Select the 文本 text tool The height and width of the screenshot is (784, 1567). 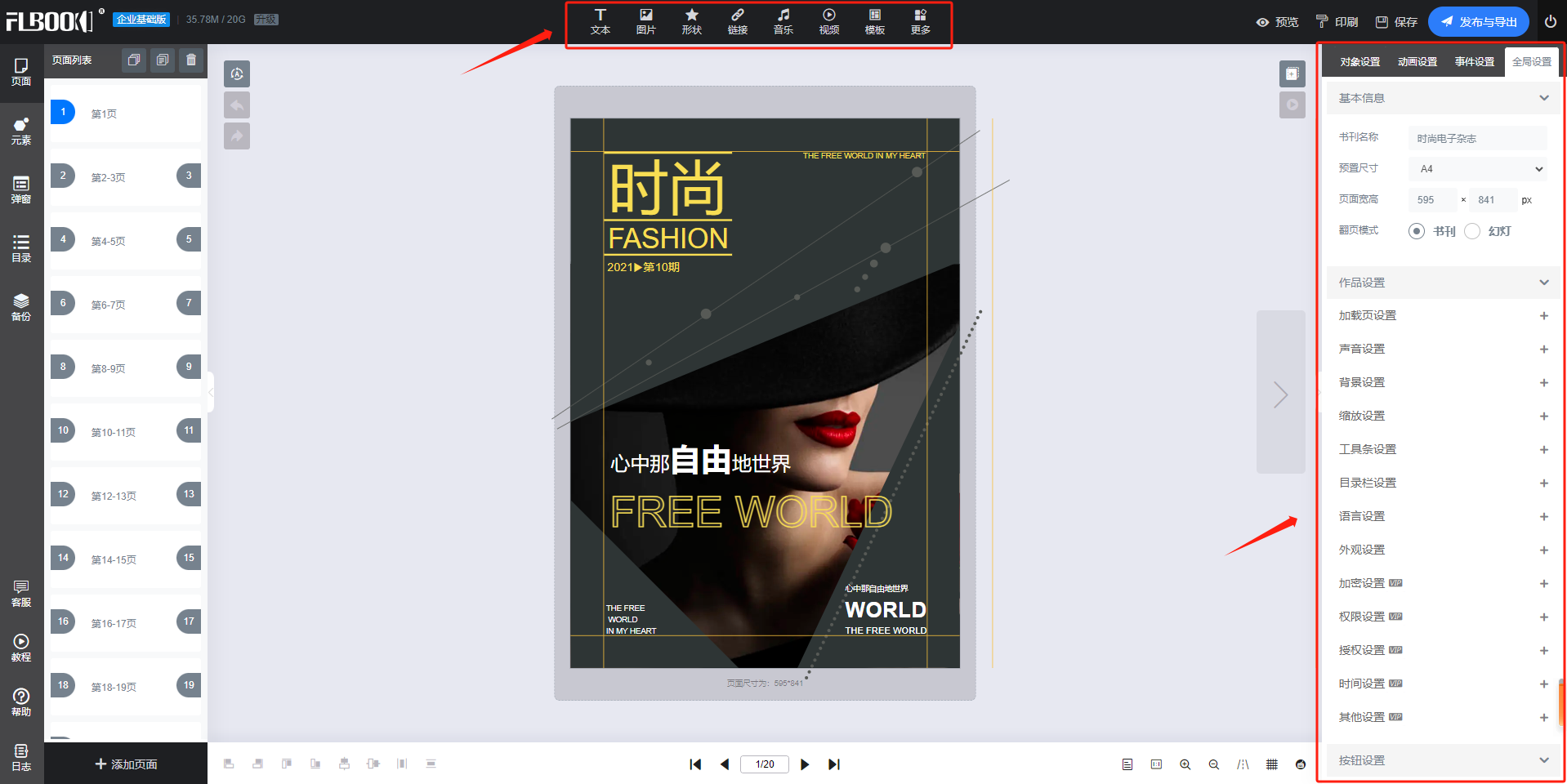tap(600, 22)
